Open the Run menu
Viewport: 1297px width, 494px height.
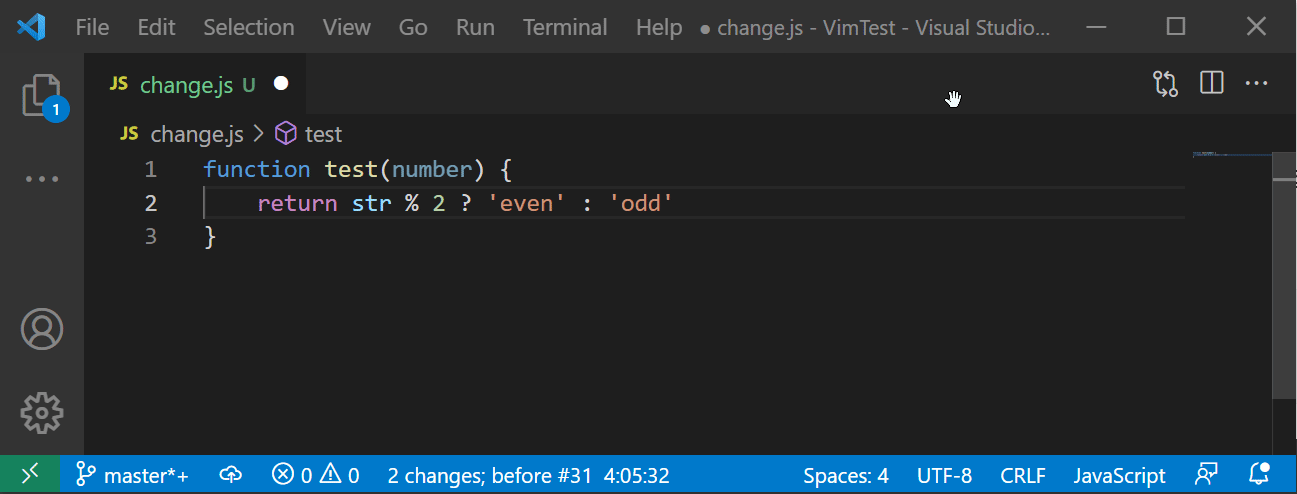(475, 27)
